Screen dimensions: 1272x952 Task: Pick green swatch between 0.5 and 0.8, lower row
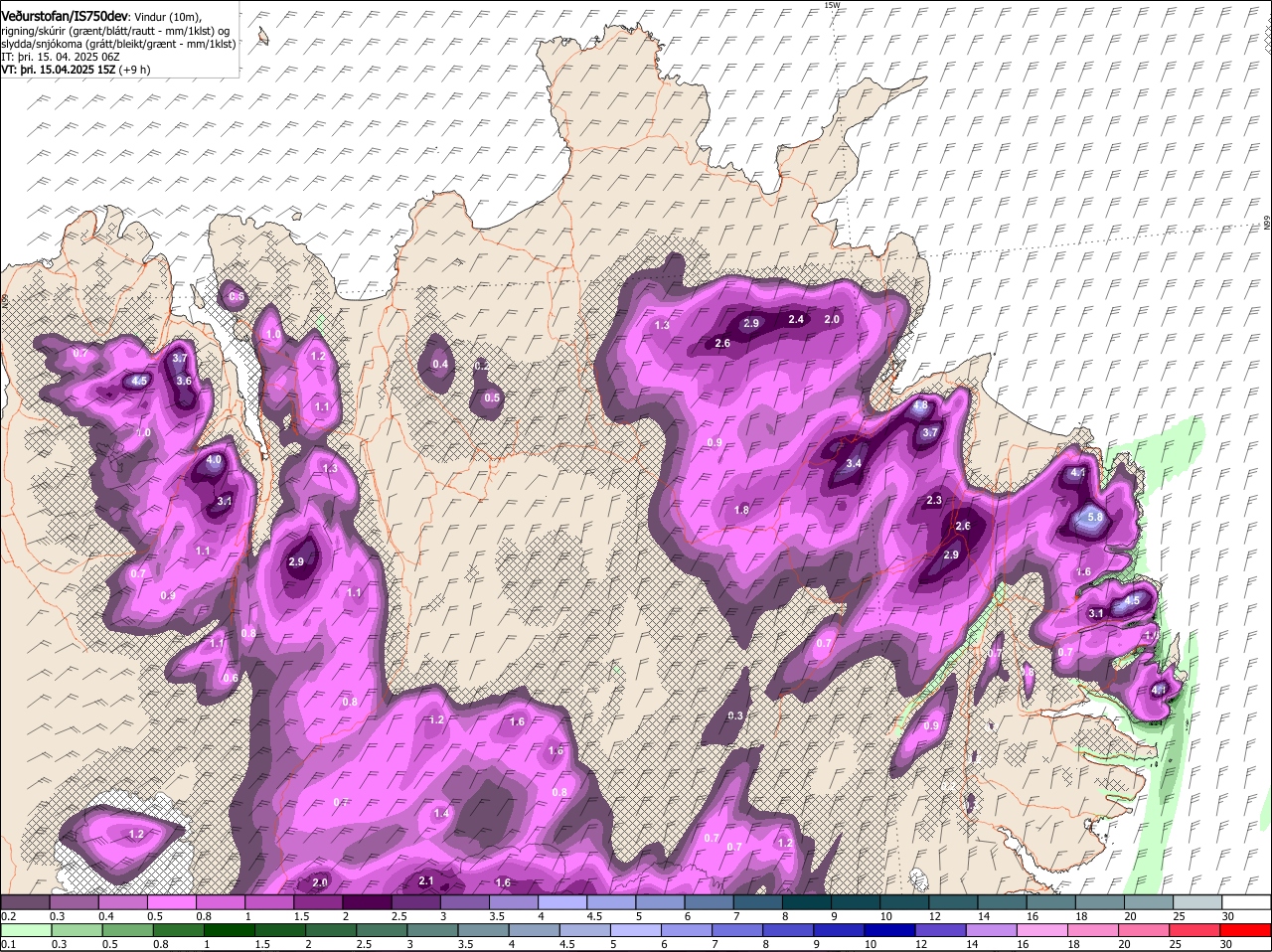click(x=127, y=930)
